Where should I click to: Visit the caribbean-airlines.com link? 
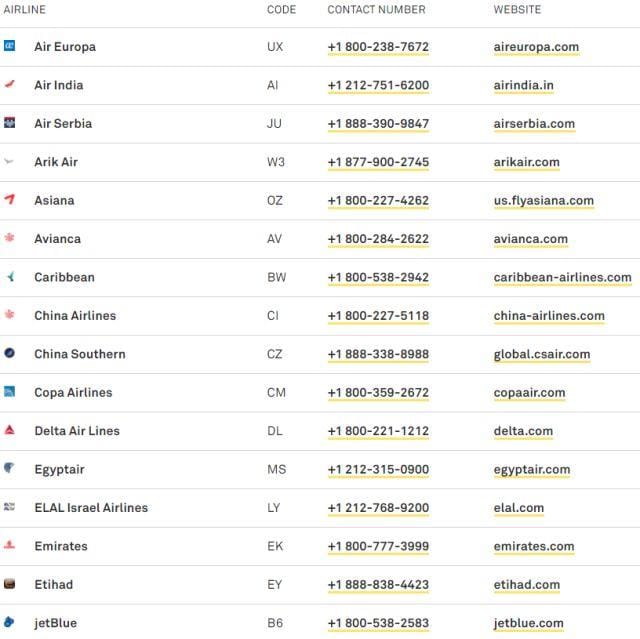pyautogui.click(x=562, y=277)
